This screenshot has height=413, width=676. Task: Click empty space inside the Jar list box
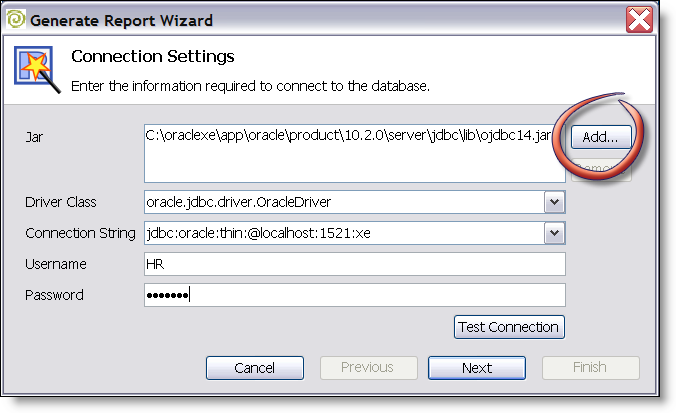click(x=354, y=164)
